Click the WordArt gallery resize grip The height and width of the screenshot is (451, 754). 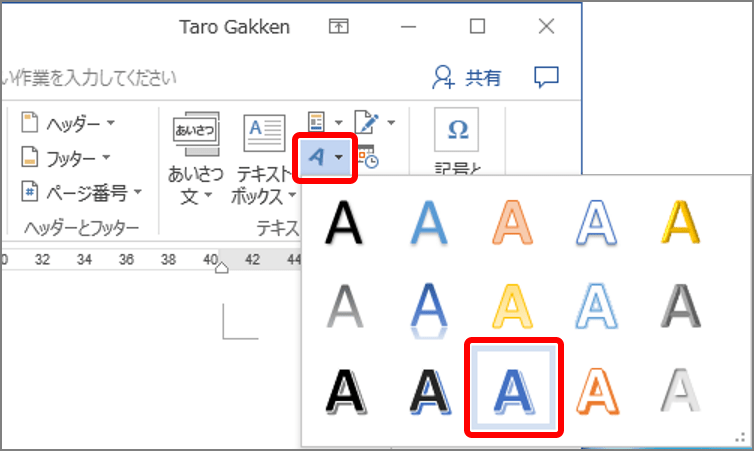[x=740, y=437]
